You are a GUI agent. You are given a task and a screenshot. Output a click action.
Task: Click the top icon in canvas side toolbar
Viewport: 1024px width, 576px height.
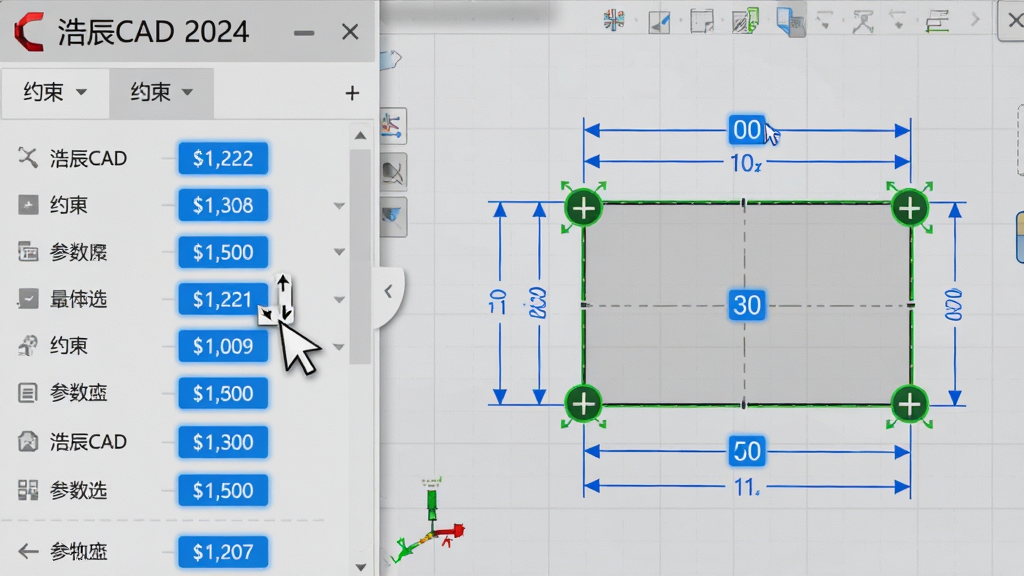click(x=392, y=125)
